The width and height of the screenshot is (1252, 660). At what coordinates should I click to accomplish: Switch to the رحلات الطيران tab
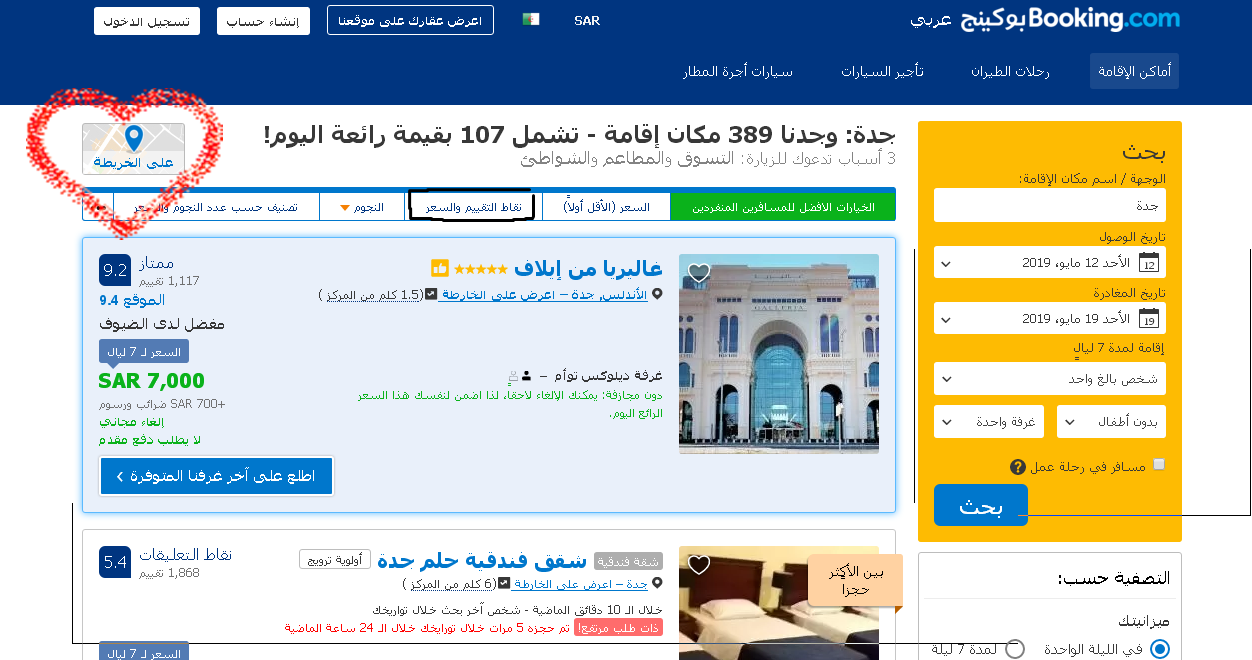click(x=1011, y=70)
